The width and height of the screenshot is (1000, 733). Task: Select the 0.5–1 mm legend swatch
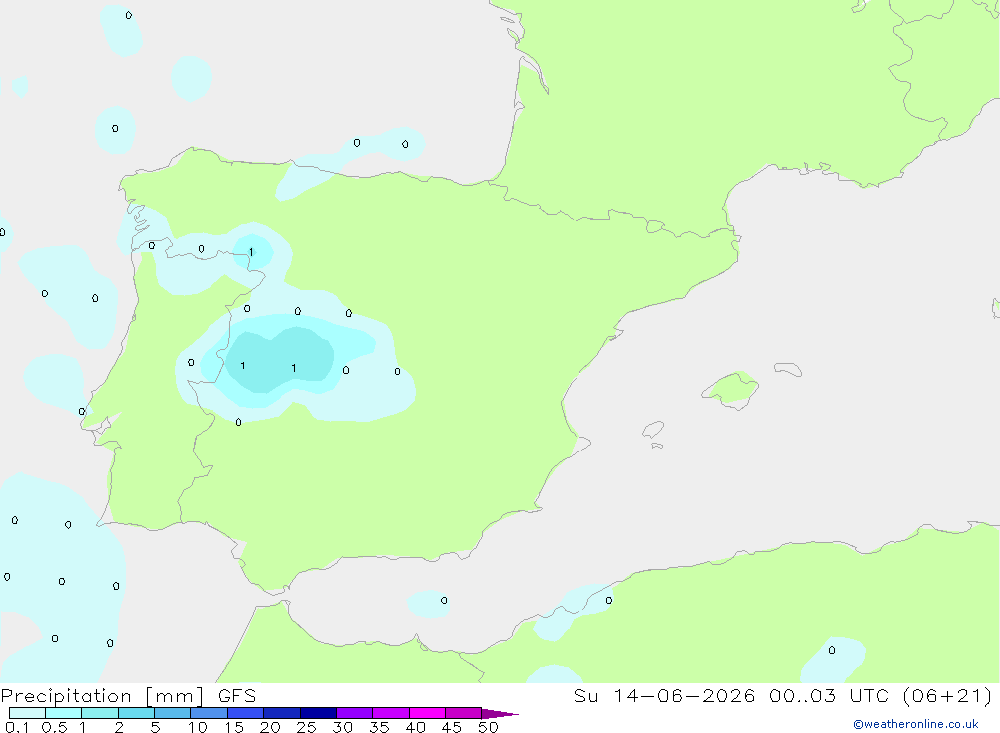[64, 713]
